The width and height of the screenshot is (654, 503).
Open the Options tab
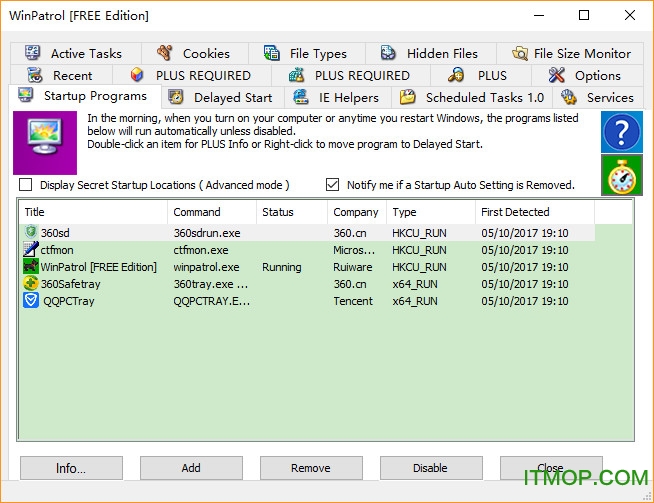coord(587,75)
